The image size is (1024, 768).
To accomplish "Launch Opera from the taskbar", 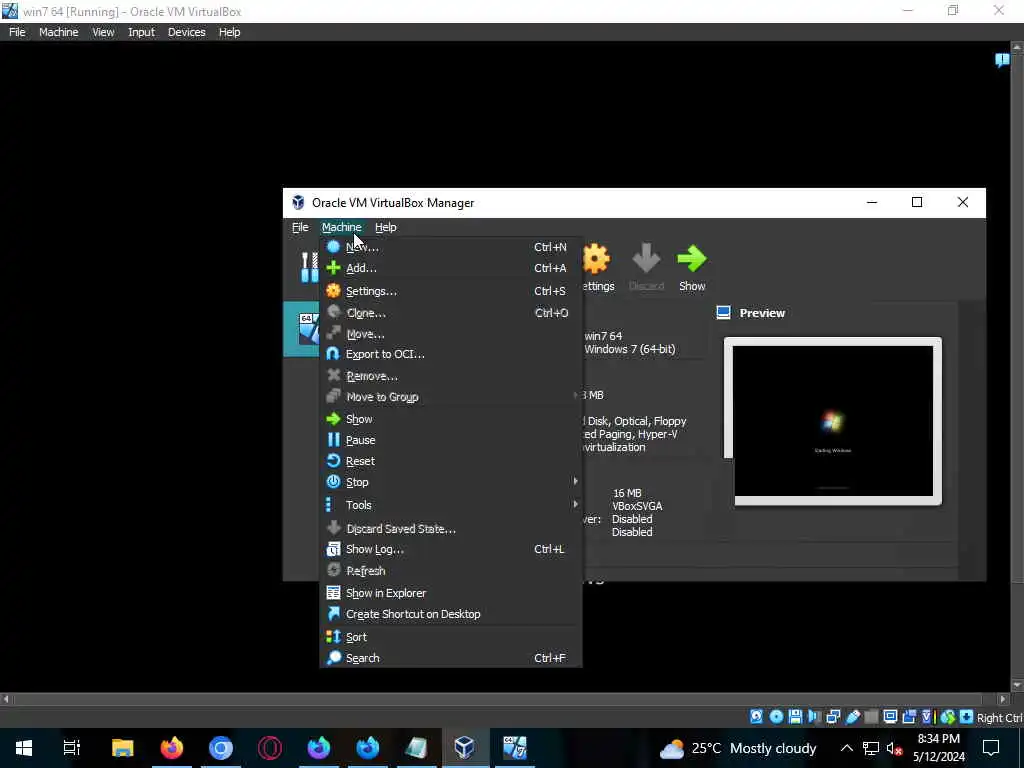I will 270,748.
